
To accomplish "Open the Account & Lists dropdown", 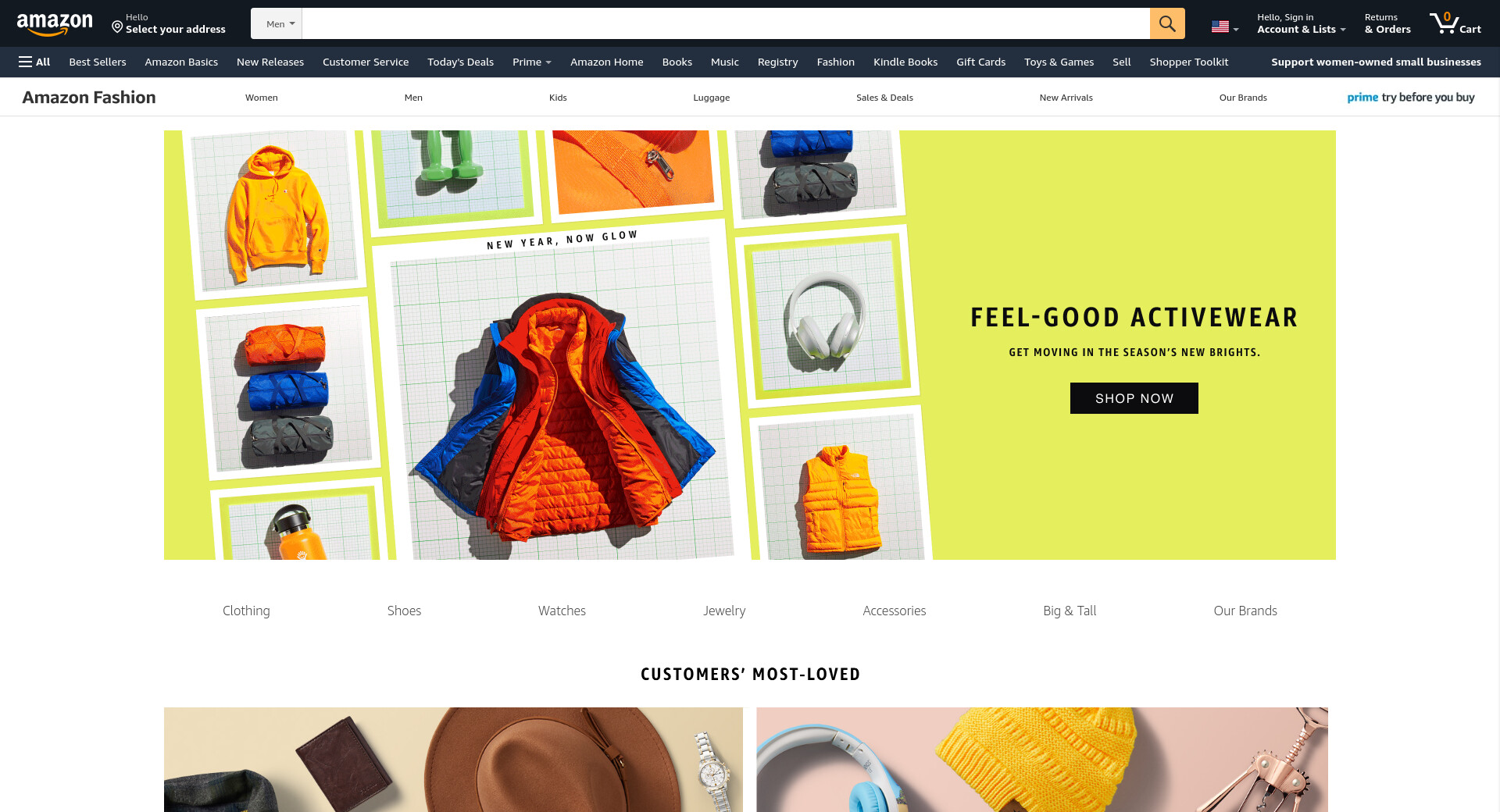I will [x=1301, y=23].
